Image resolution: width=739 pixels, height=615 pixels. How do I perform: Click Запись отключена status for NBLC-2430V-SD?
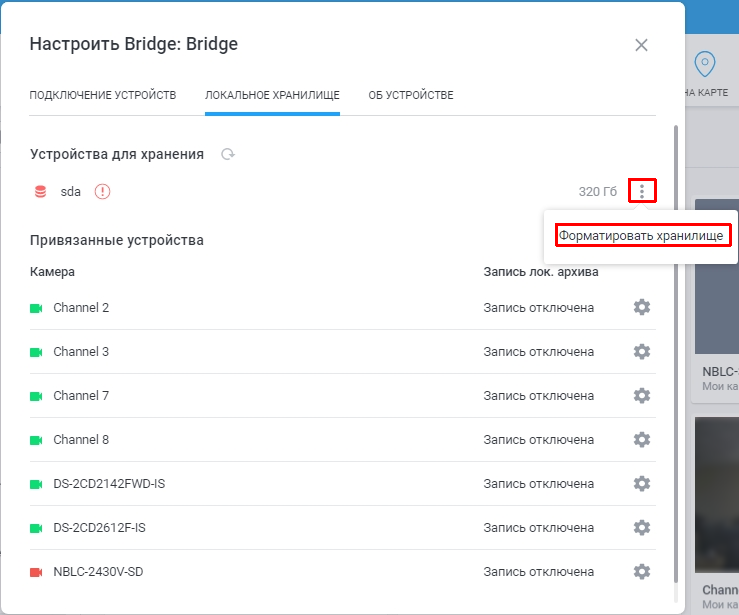coord(539,572)
